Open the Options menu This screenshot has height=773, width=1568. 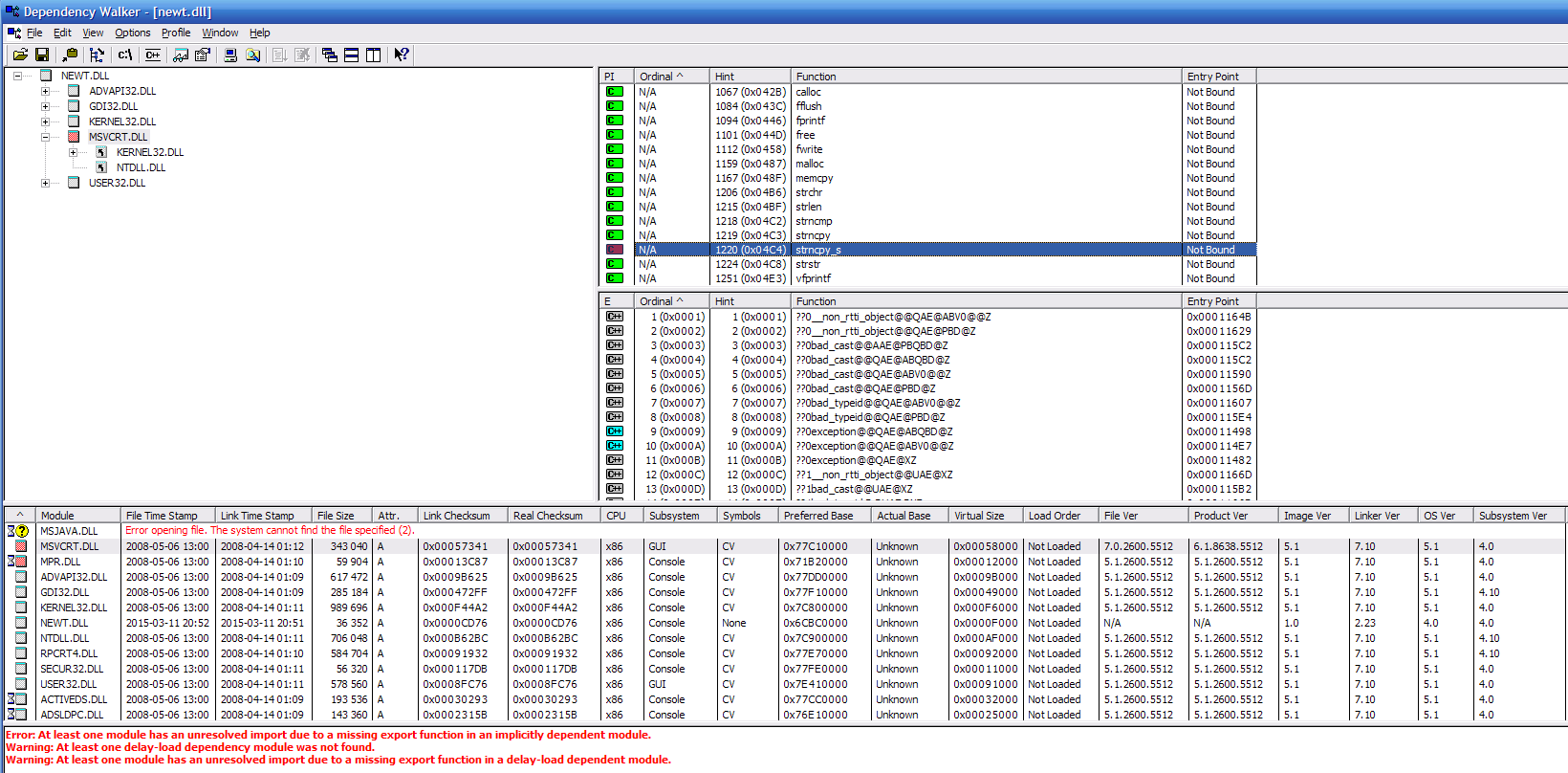pos(133,33)
